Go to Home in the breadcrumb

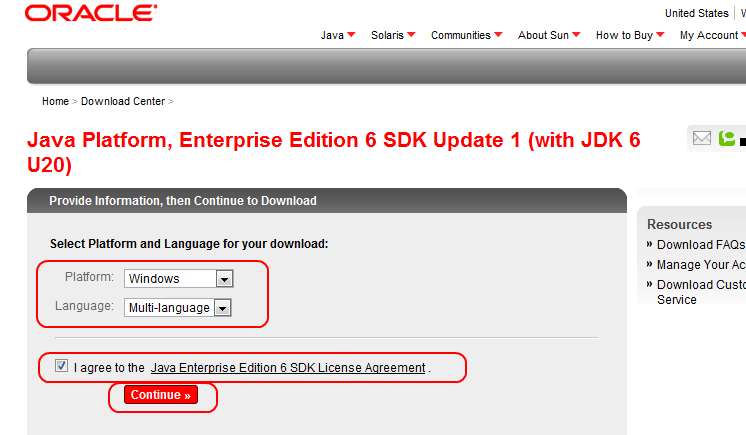tap(55, 101)
